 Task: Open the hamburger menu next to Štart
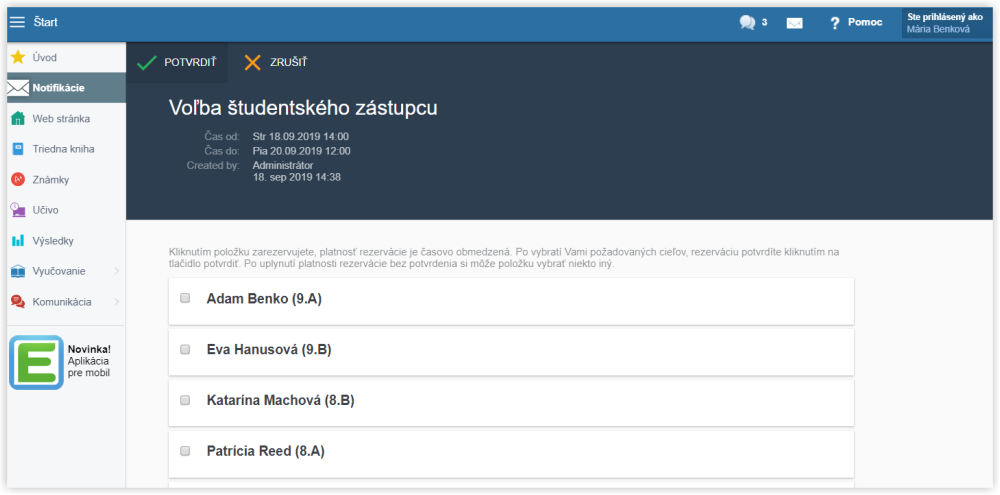17,22
